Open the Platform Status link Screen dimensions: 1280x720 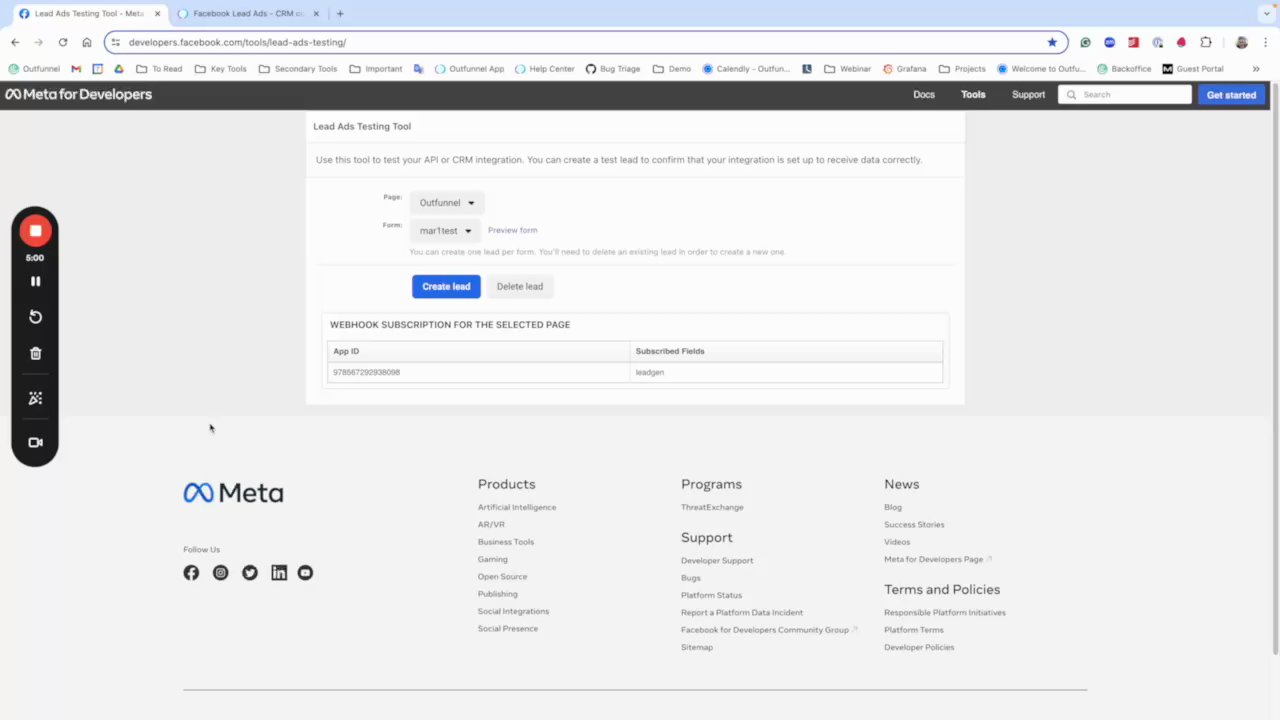coord(711,595)
